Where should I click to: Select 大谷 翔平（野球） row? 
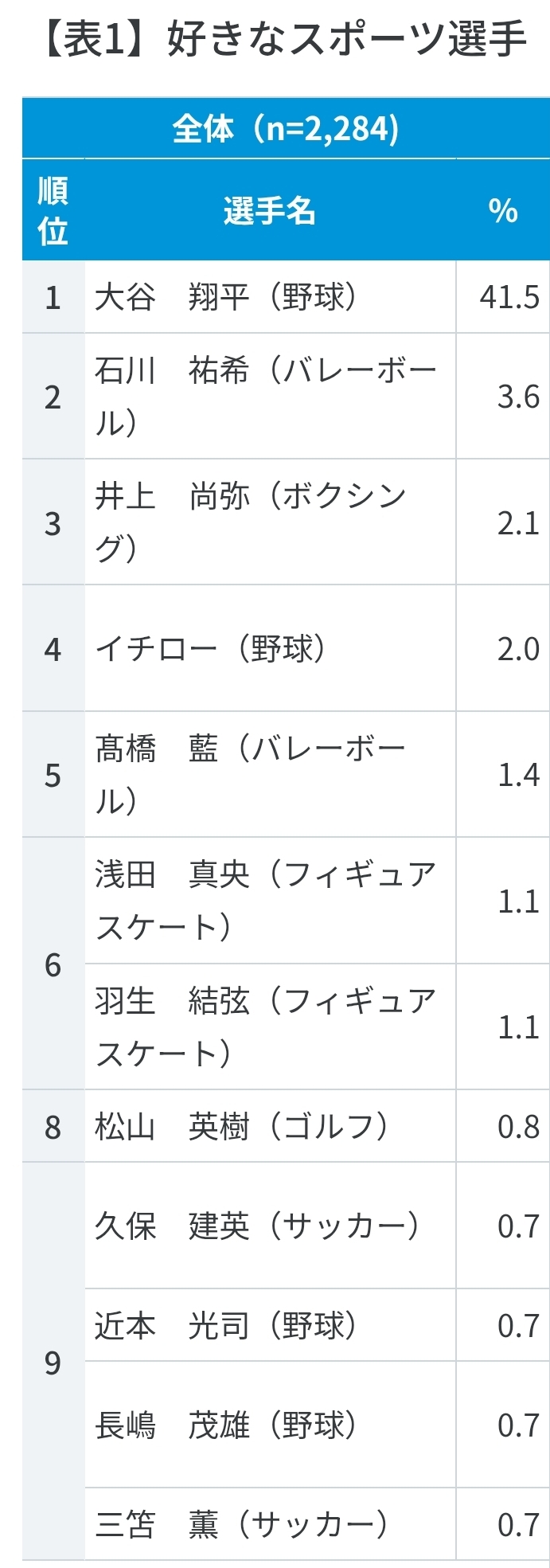click(226, 297)
